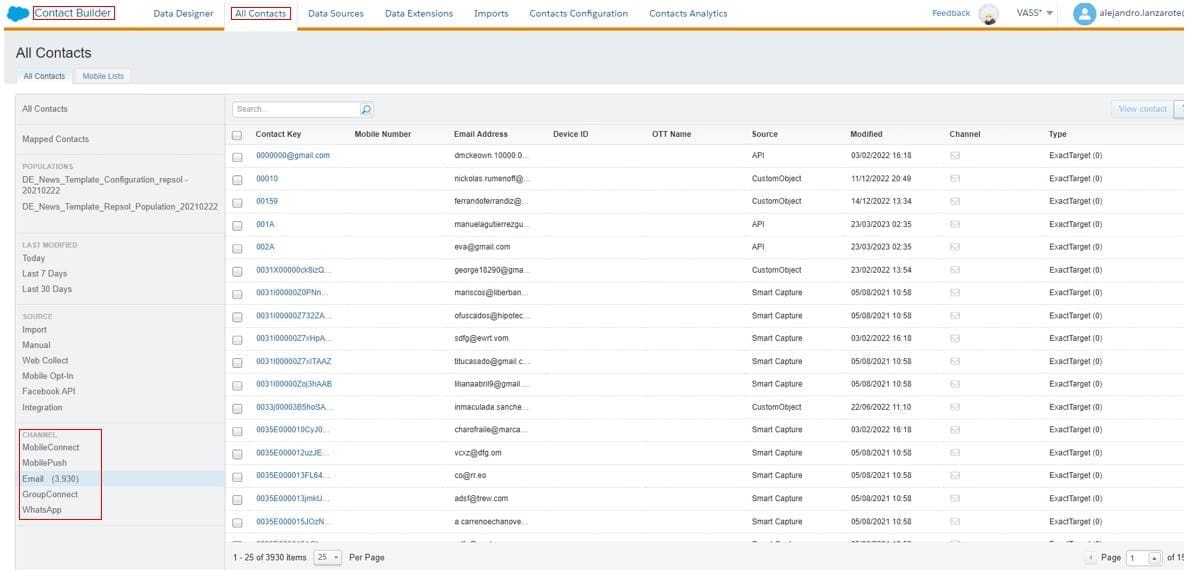
Task: Click email channel icon in the 00159 row
Action: (954, 201)
